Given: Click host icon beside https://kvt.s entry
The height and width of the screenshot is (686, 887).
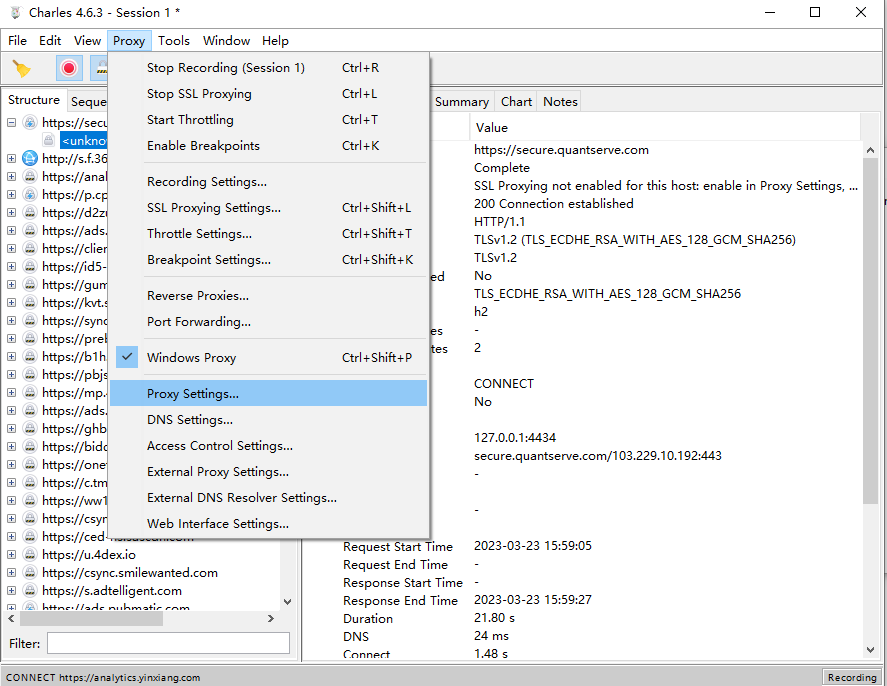Looking at the screenshot, I should (30, 303).
